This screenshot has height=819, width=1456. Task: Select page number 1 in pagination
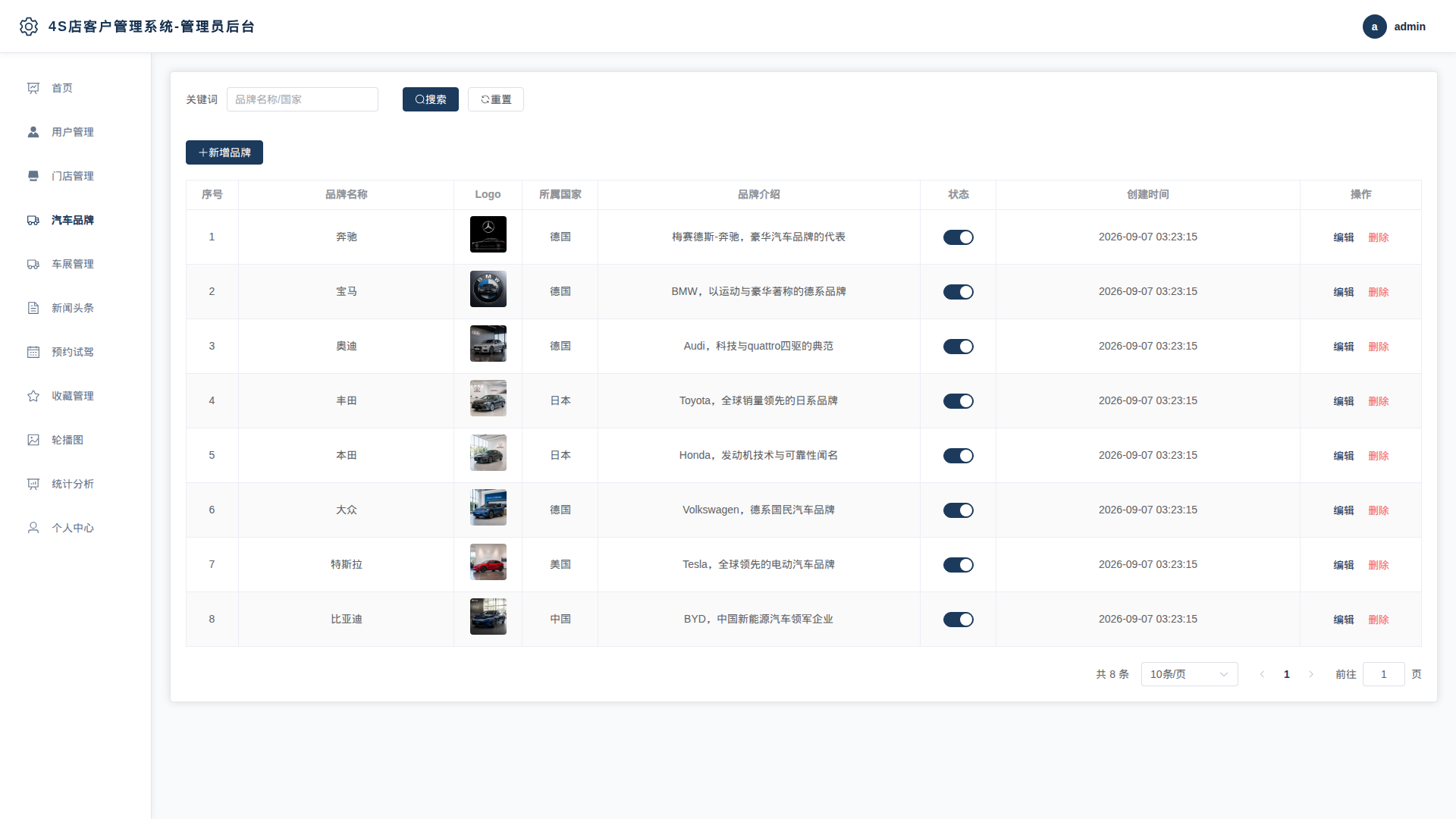pos(1286,674)
